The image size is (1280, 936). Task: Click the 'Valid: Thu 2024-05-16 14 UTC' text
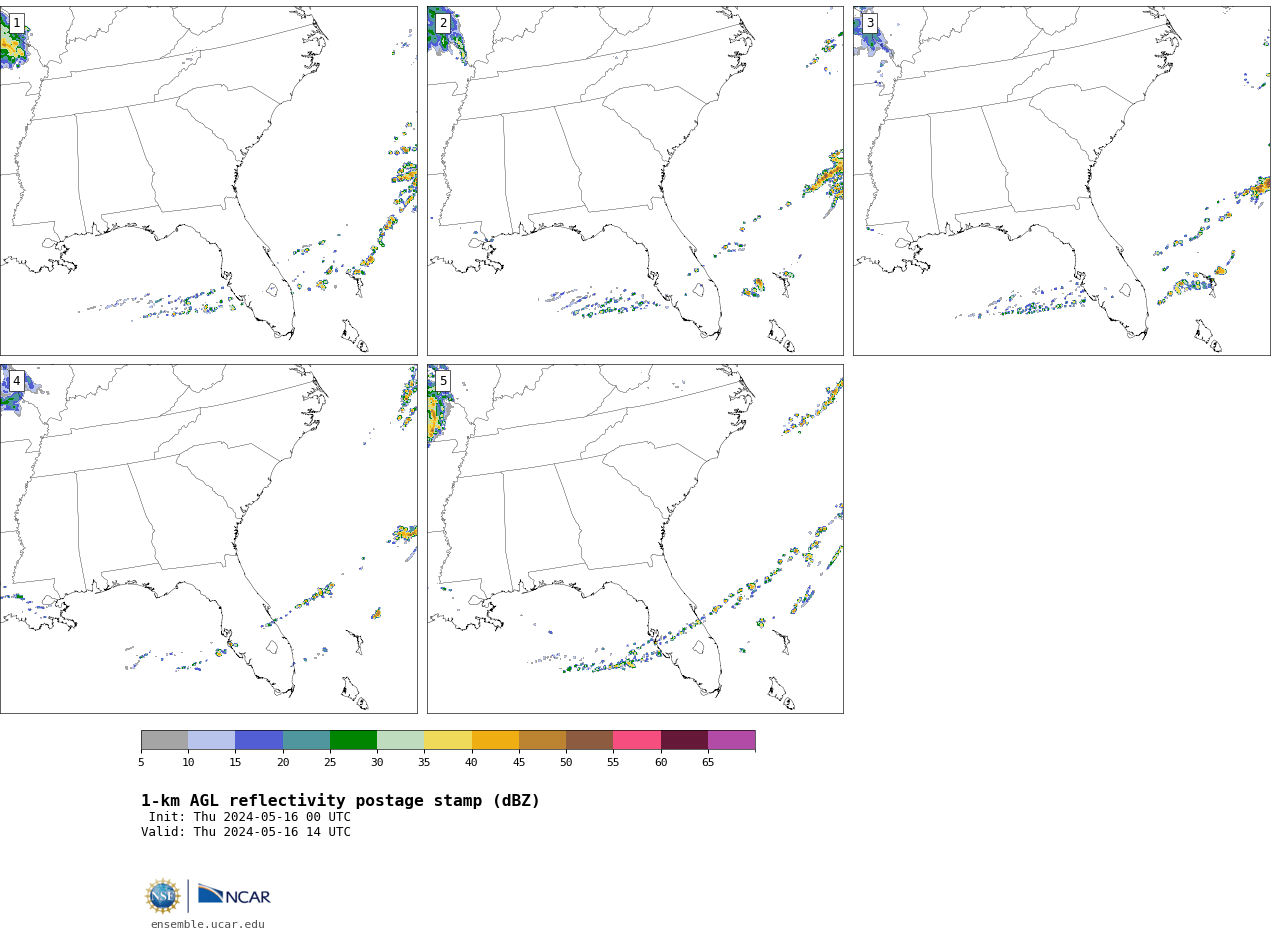tap(246, 832)
